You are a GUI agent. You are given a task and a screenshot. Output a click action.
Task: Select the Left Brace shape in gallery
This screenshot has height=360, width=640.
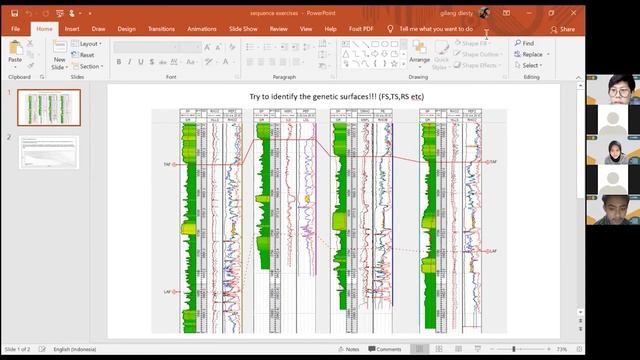pyautogui.click(x=375, y=64)
